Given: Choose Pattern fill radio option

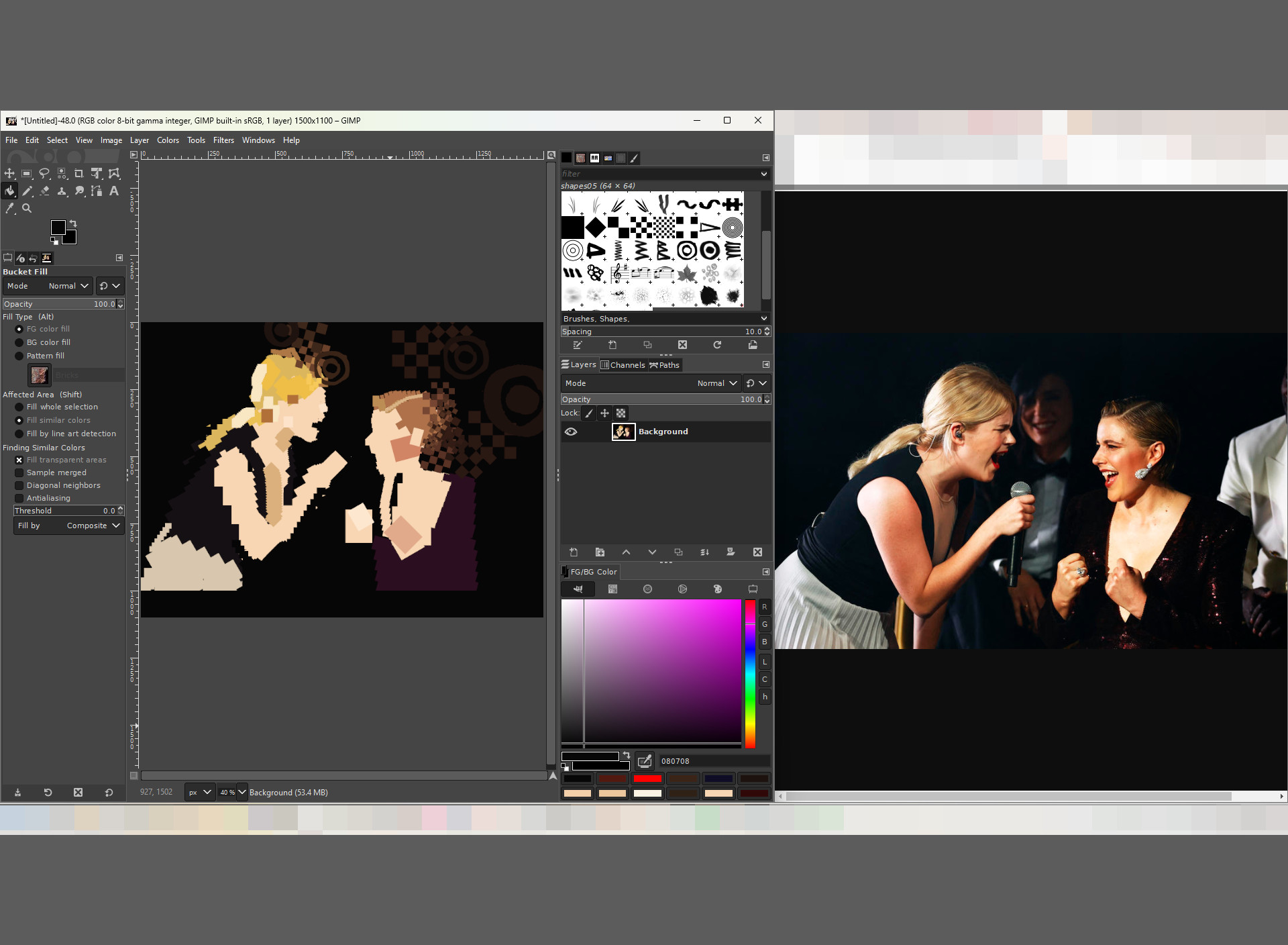Looking at the screenshot, I should (19, 356).
